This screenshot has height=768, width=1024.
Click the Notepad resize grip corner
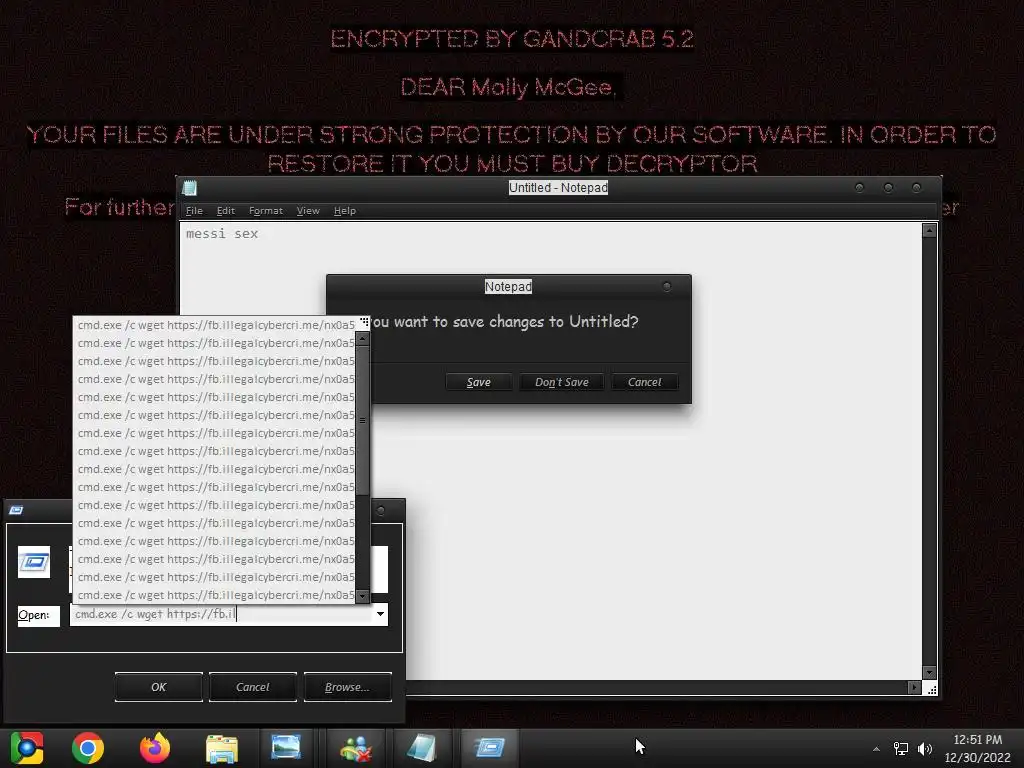(x=931, y=690)
